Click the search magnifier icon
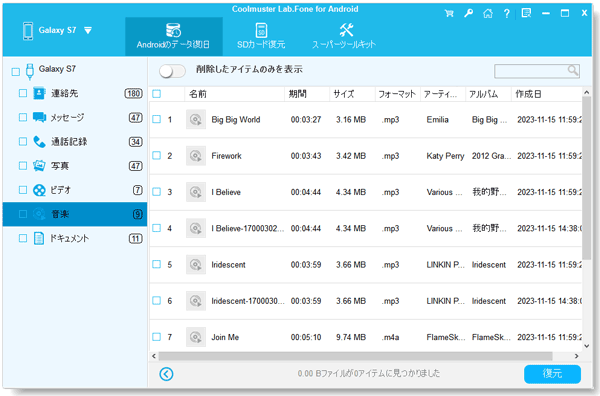The width and height of the screenshot is (600, 396). click(572, 70)
